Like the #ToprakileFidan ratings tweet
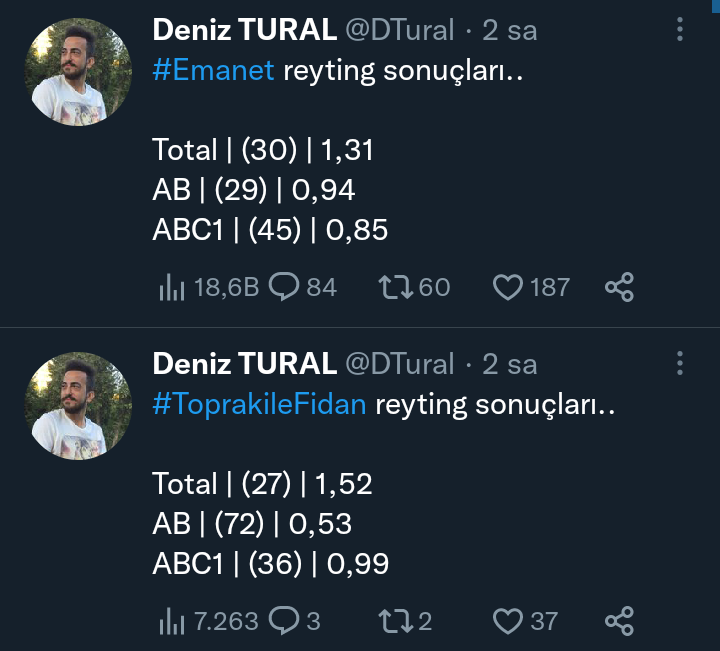The image size is (720, 651). coord(509,621)
